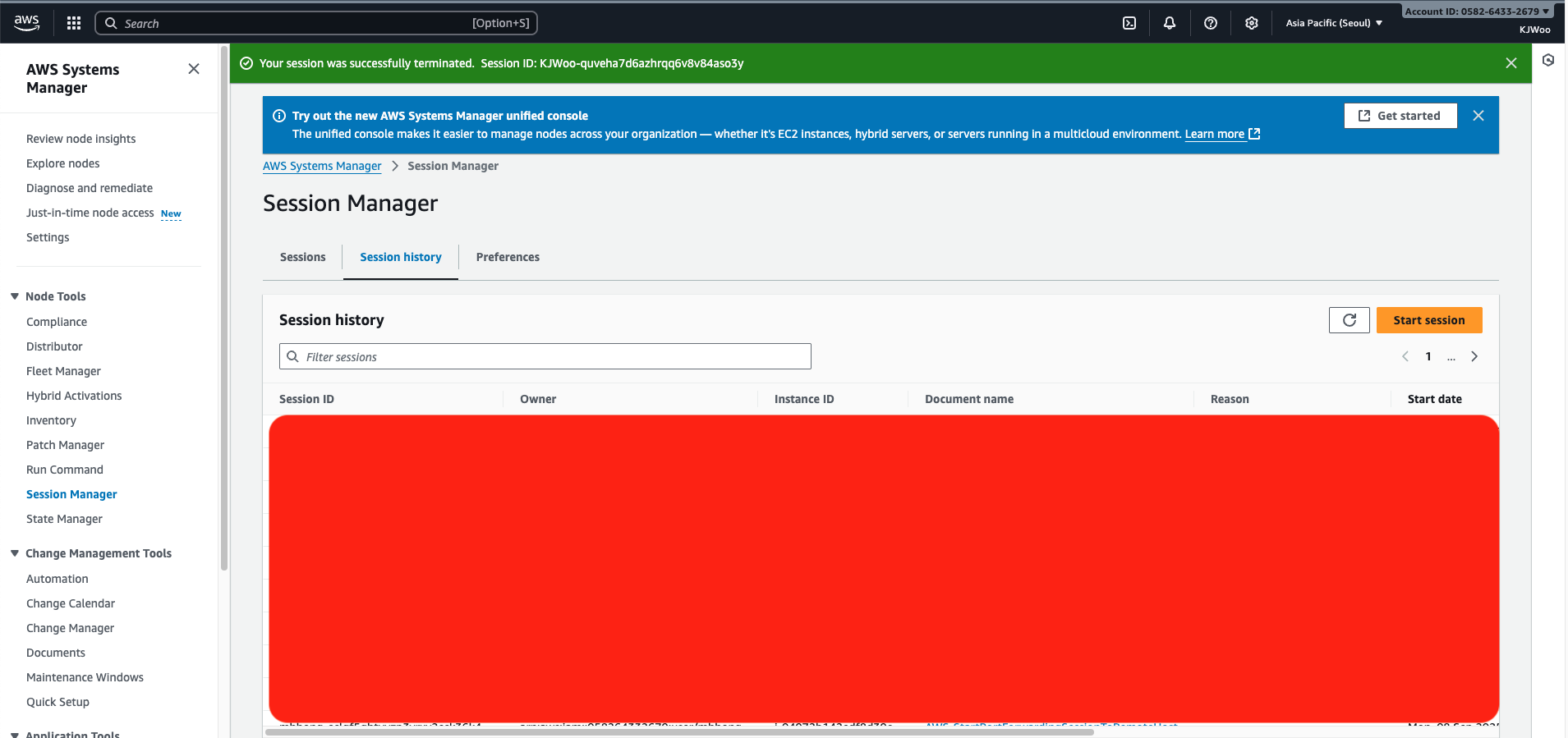The image size is (1568, 738).
Task: Open State Manager
Action: 64,519
